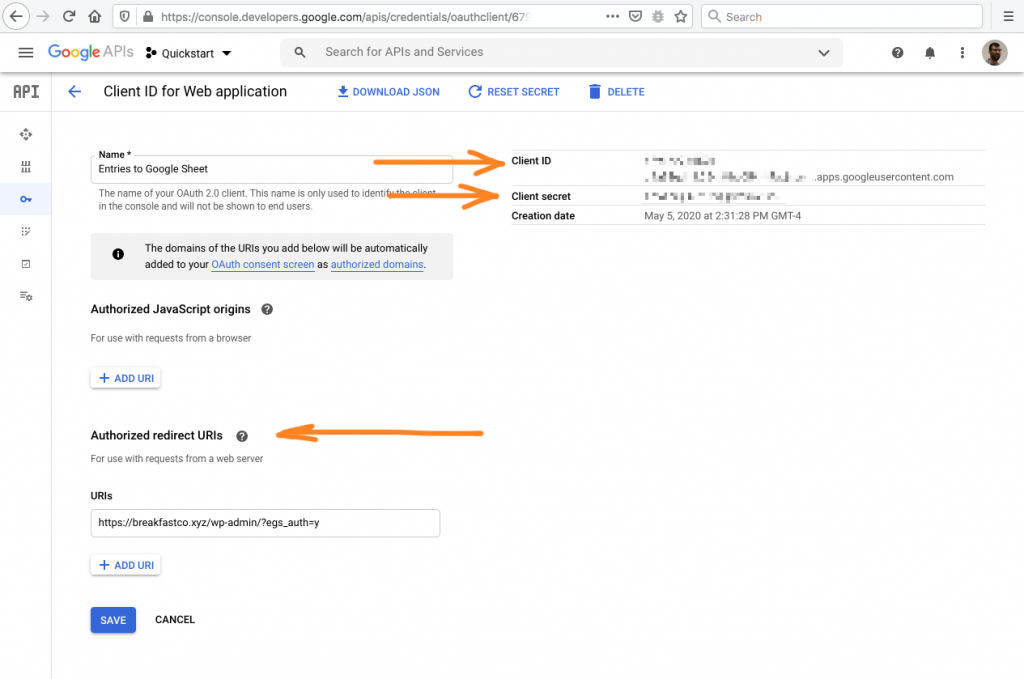
Task: Open the console more options menu
Action: point(962,52)
